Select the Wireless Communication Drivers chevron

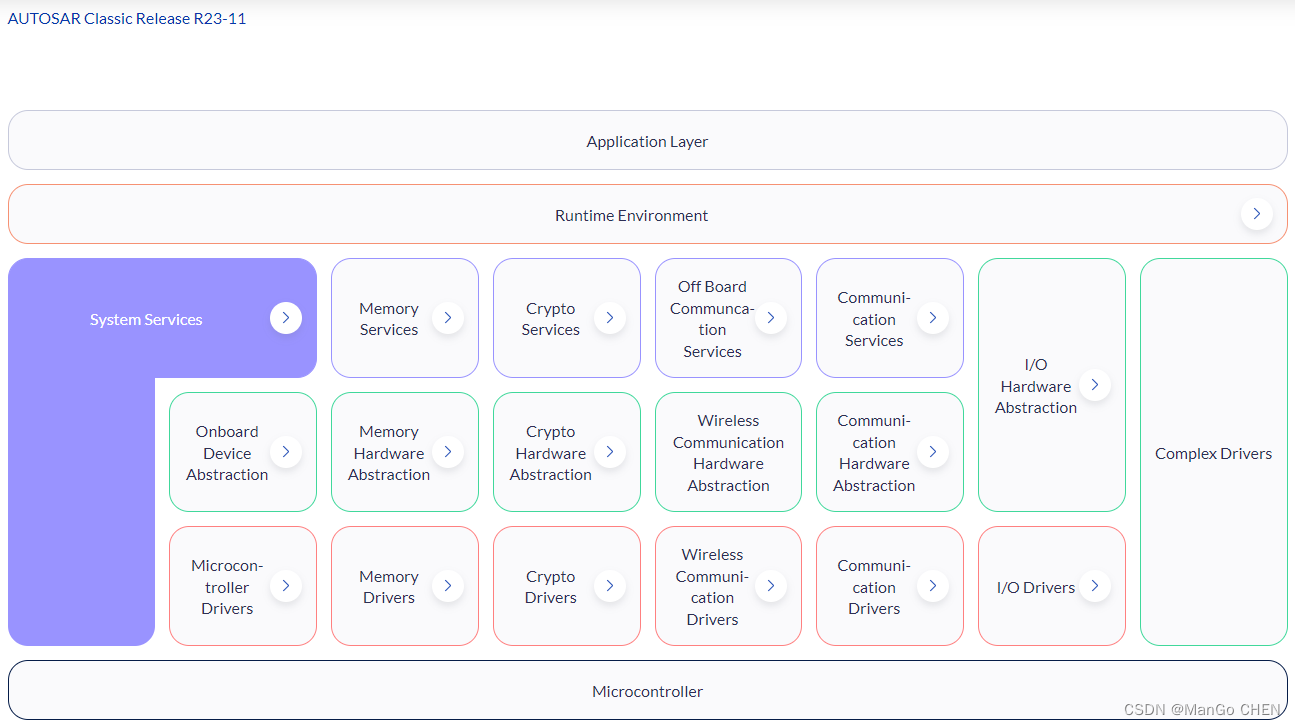(x=771, y=586)
